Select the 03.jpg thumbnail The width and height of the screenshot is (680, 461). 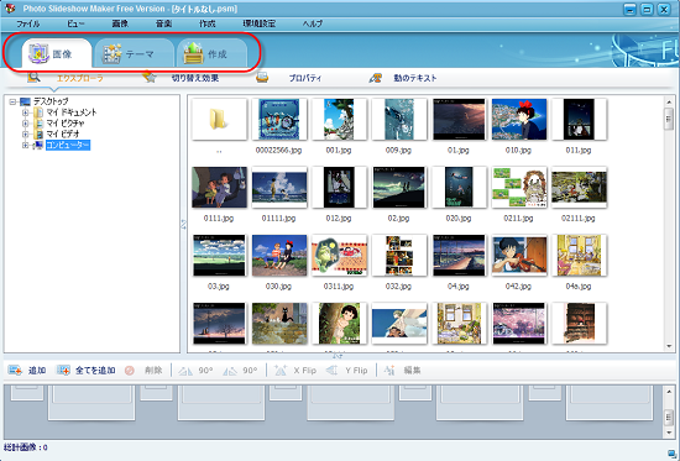pos(219,255)
